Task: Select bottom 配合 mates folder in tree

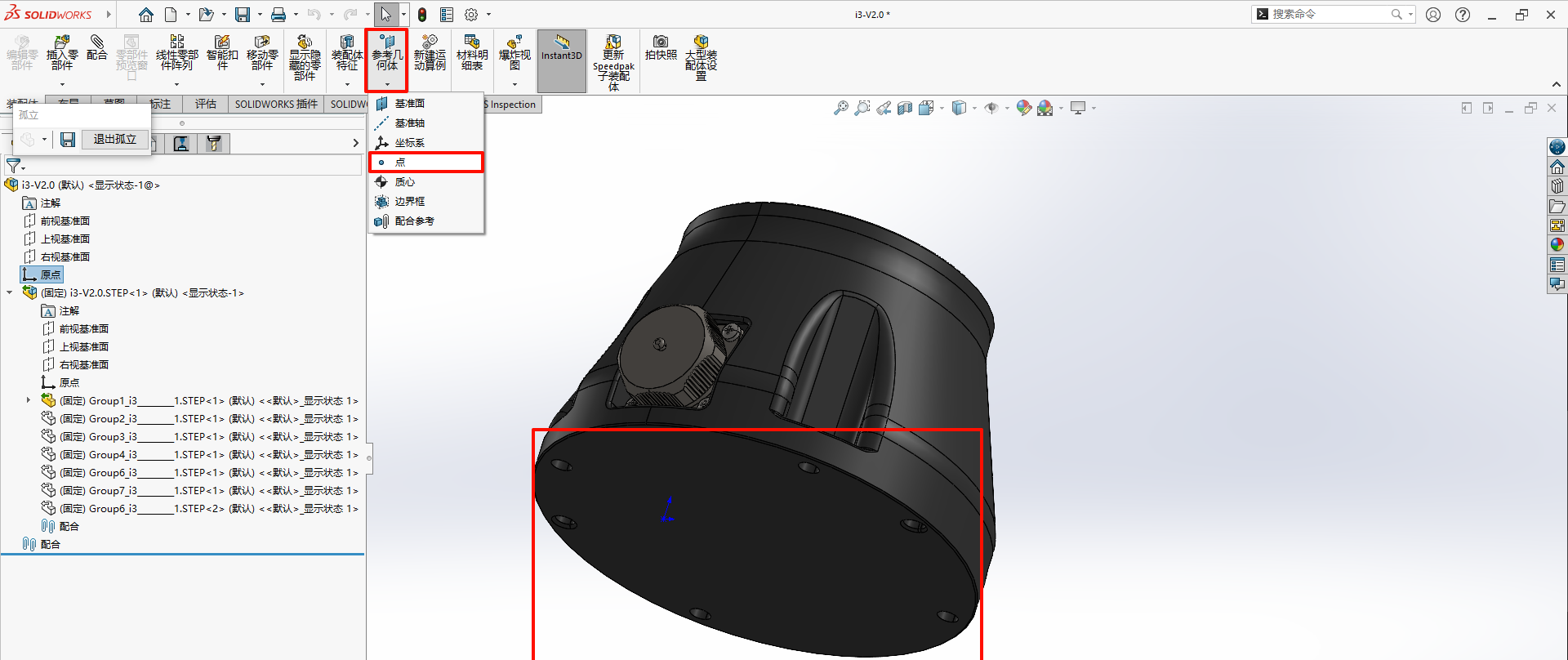Action: pos(42,545)
